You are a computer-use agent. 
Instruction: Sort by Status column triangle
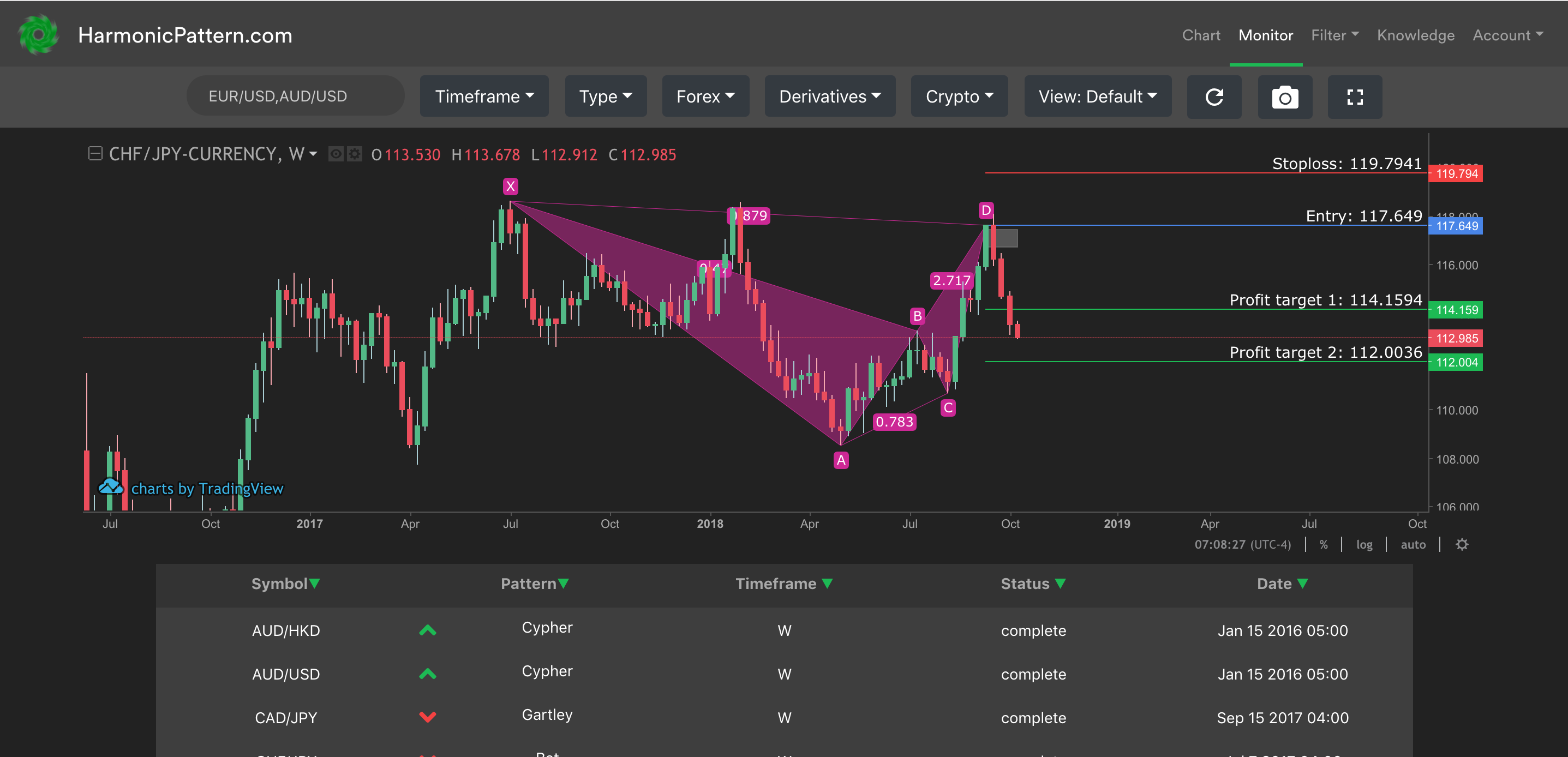tap(1061, 584)
